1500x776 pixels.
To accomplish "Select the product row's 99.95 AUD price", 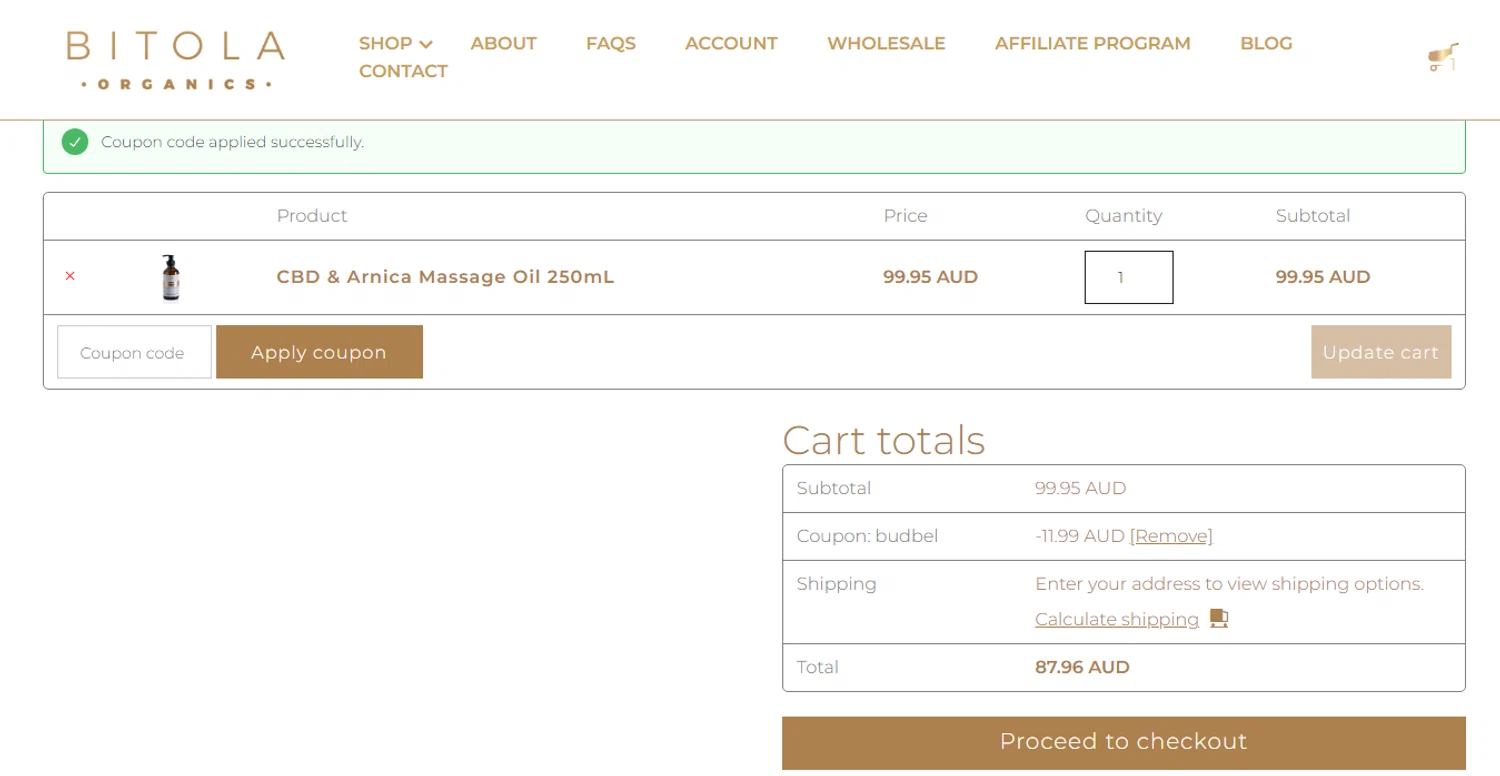I will click(x=930, y=277).
